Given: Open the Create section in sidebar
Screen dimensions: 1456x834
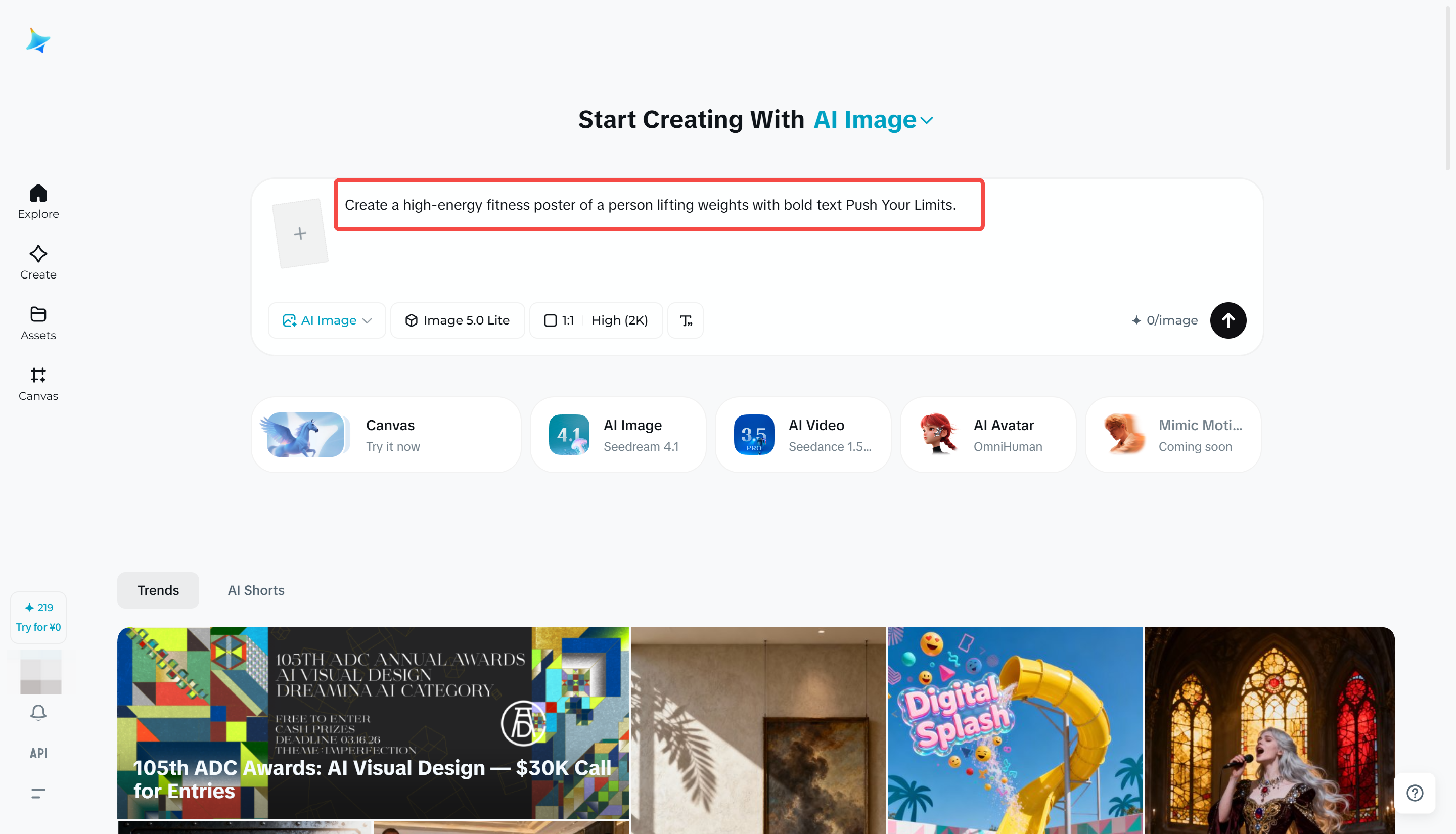Looking at the screenshot, I should [x=38, y=262].
